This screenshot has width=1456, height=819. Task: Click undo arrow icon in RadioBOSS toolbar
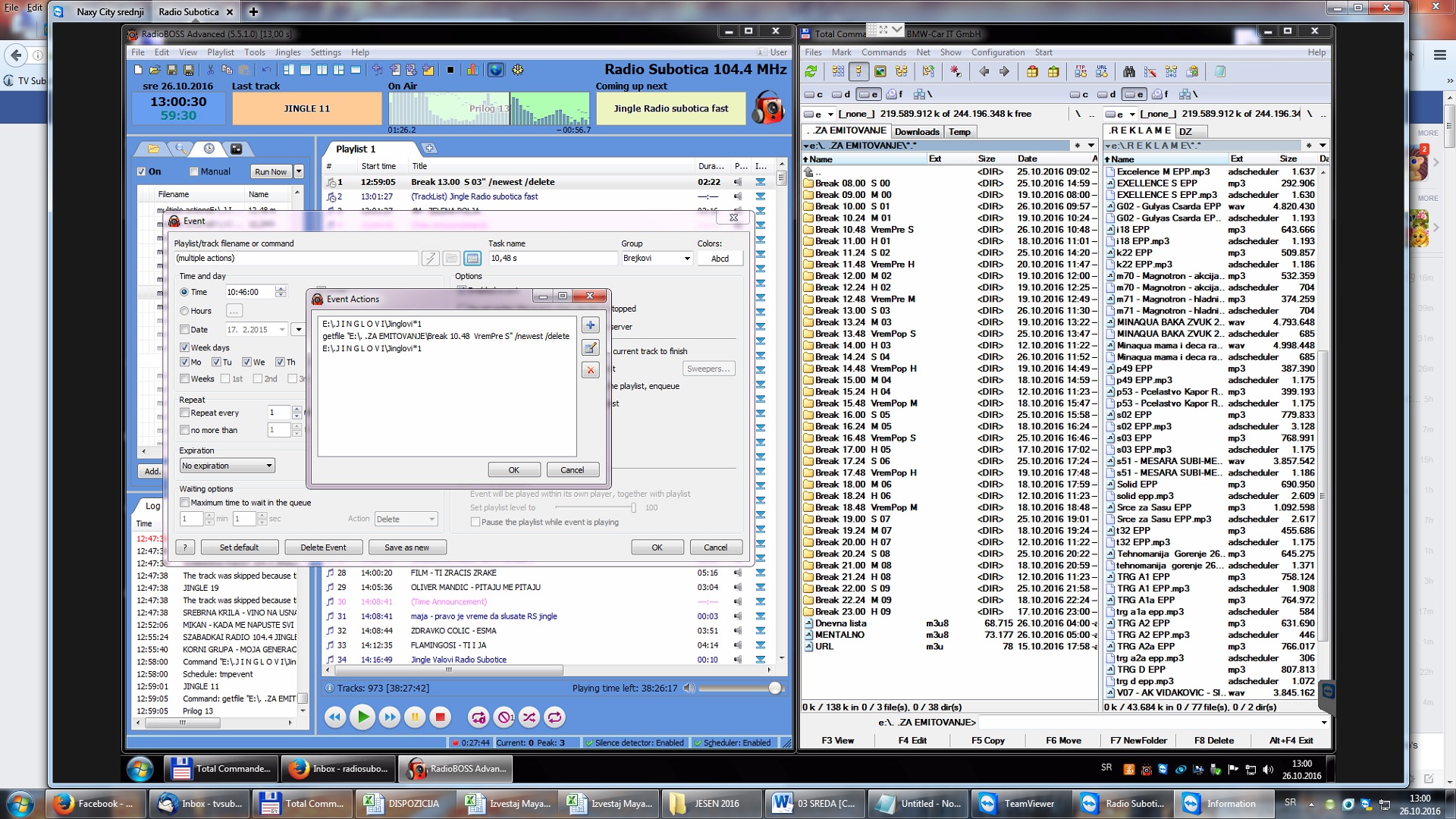pyautogui.click(x=266, y=70)
